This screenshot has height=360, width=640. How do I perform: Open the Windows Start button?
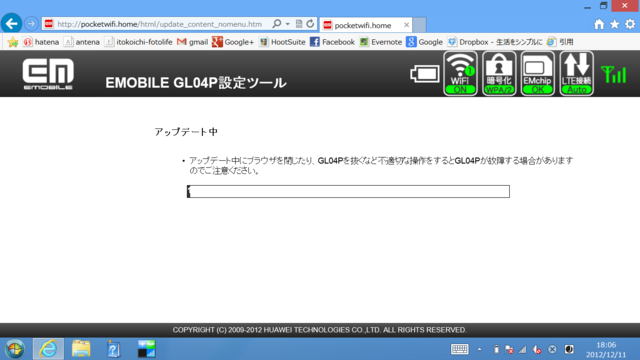15,349
